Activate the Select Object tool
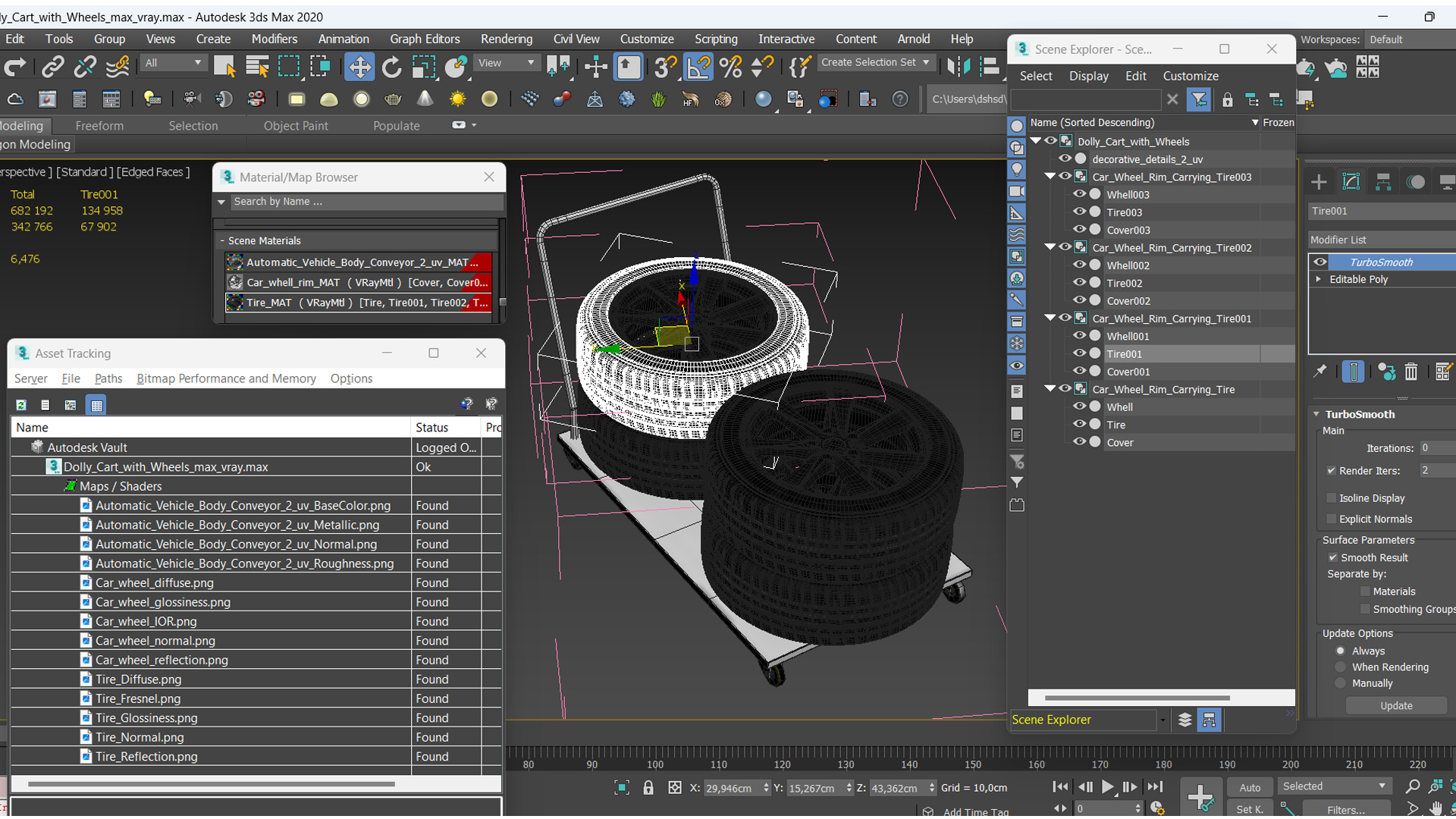 [x=224, y=67]
